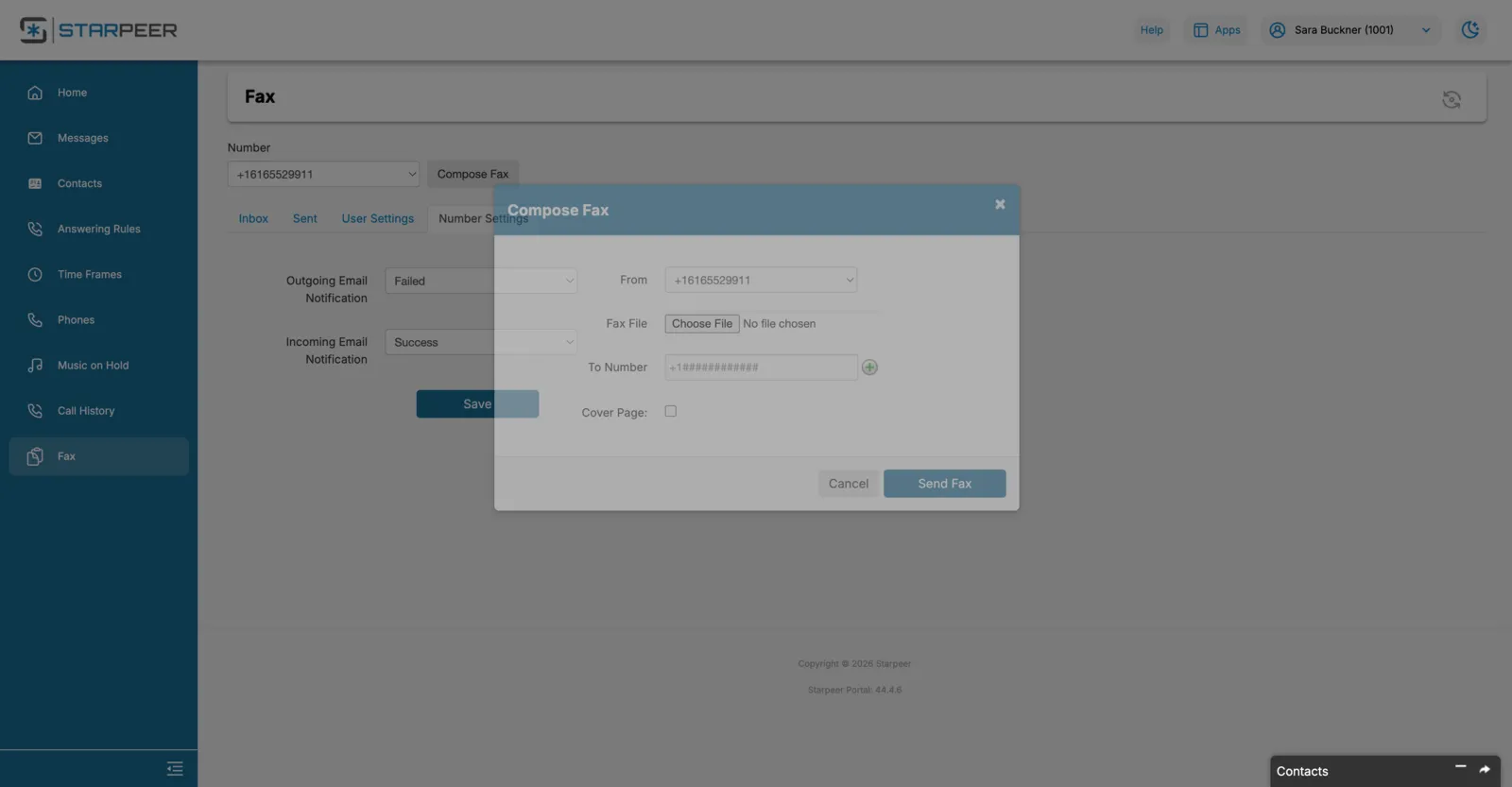Share the Contacts panel arrow icon
The height and width of the screenshot is (787, 1512).
click(1485, 770)
